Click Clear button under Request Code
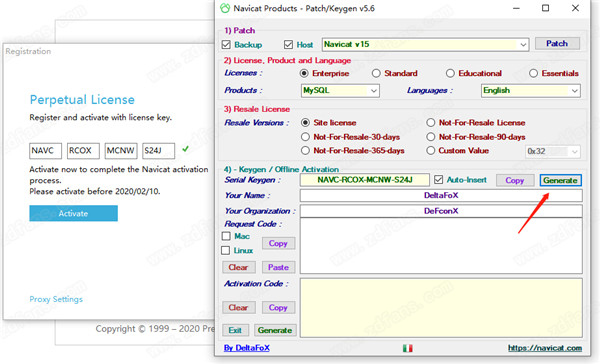 239,267
